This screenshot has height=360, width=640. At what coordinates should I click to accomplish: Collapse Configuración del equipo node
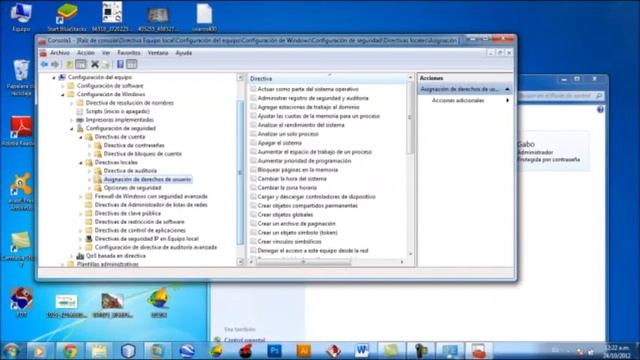tap(54, 78)
